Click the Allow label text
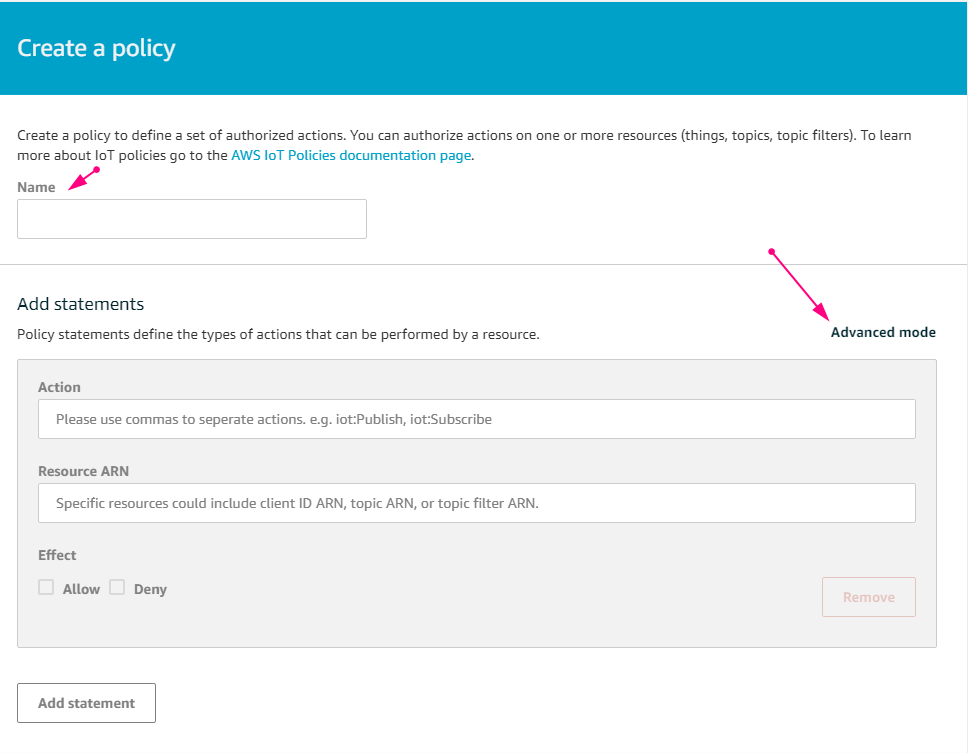 (x=81, y=589)
